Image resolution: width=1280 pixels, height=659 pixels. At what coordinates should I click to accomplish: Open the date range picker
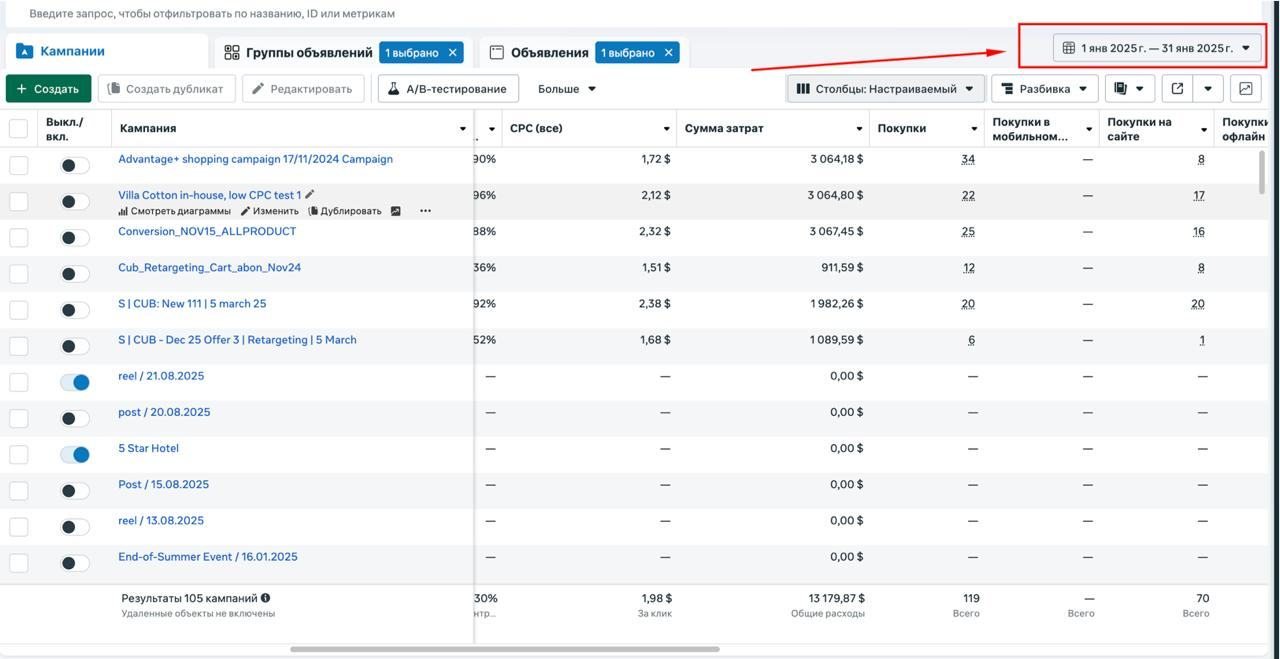click(1157, 48)
